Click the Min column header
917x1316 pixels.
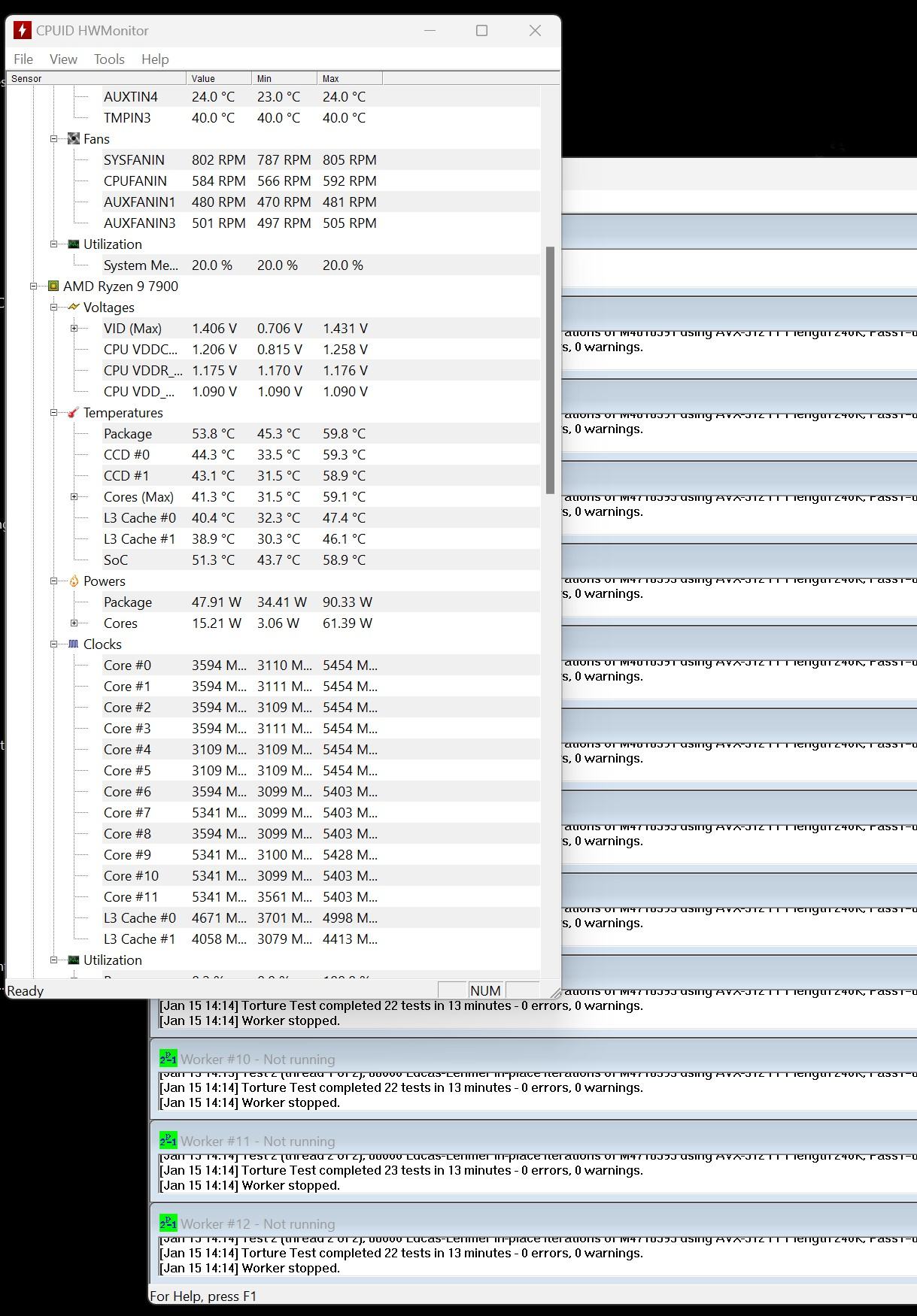click(284, 78)
